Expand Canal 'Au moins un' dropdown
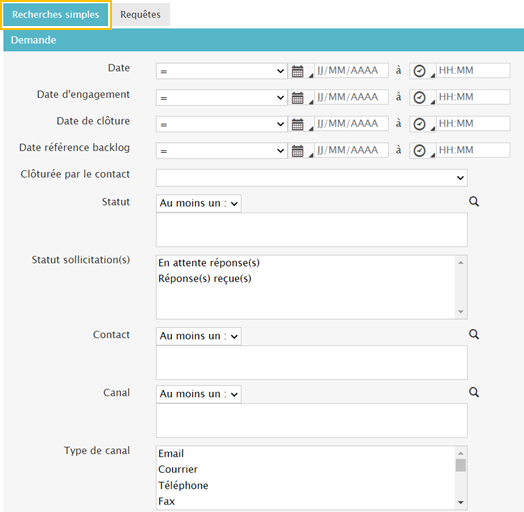The height and width of the screenshot is (512, 524). coord(199,394)
